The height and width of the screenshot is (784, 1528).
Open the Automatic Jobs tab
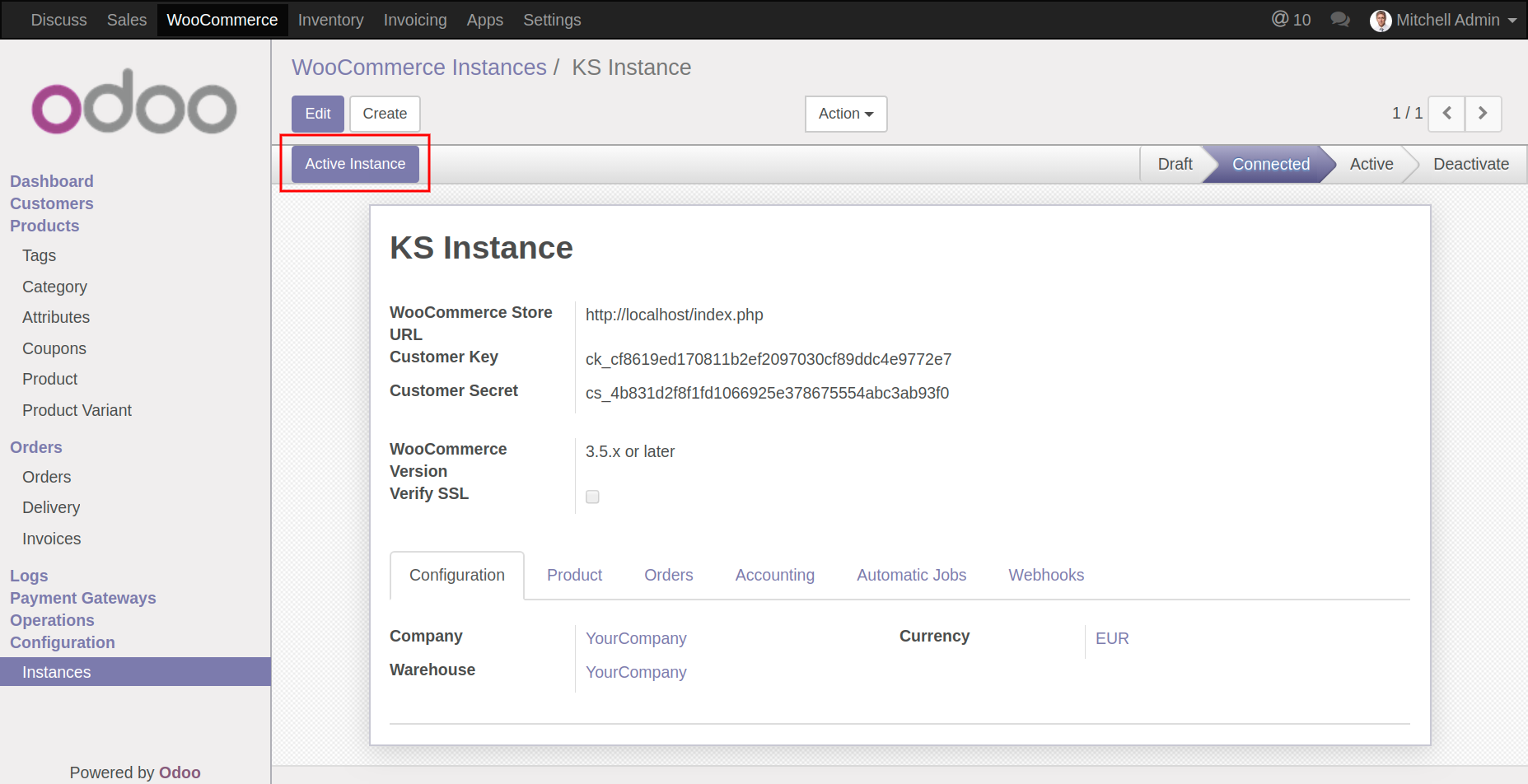click(x=911, y=575)
